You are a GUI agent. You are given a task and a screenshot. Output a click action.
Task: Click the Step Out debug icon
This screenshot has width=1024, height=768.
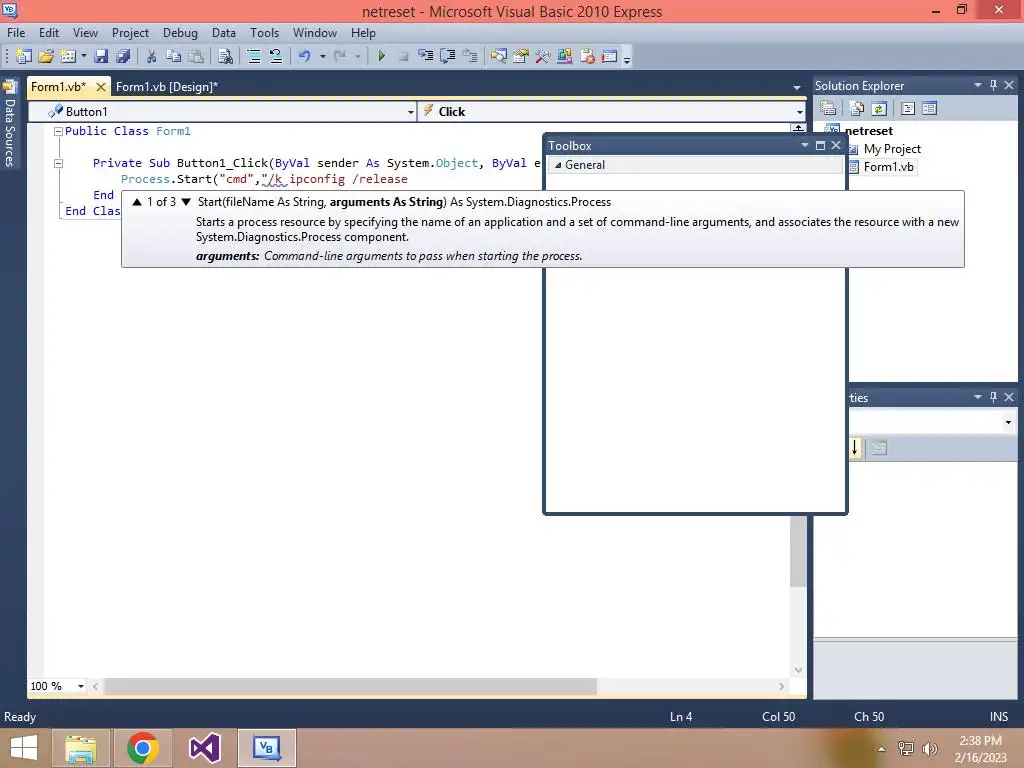click(x=470, y=56)
